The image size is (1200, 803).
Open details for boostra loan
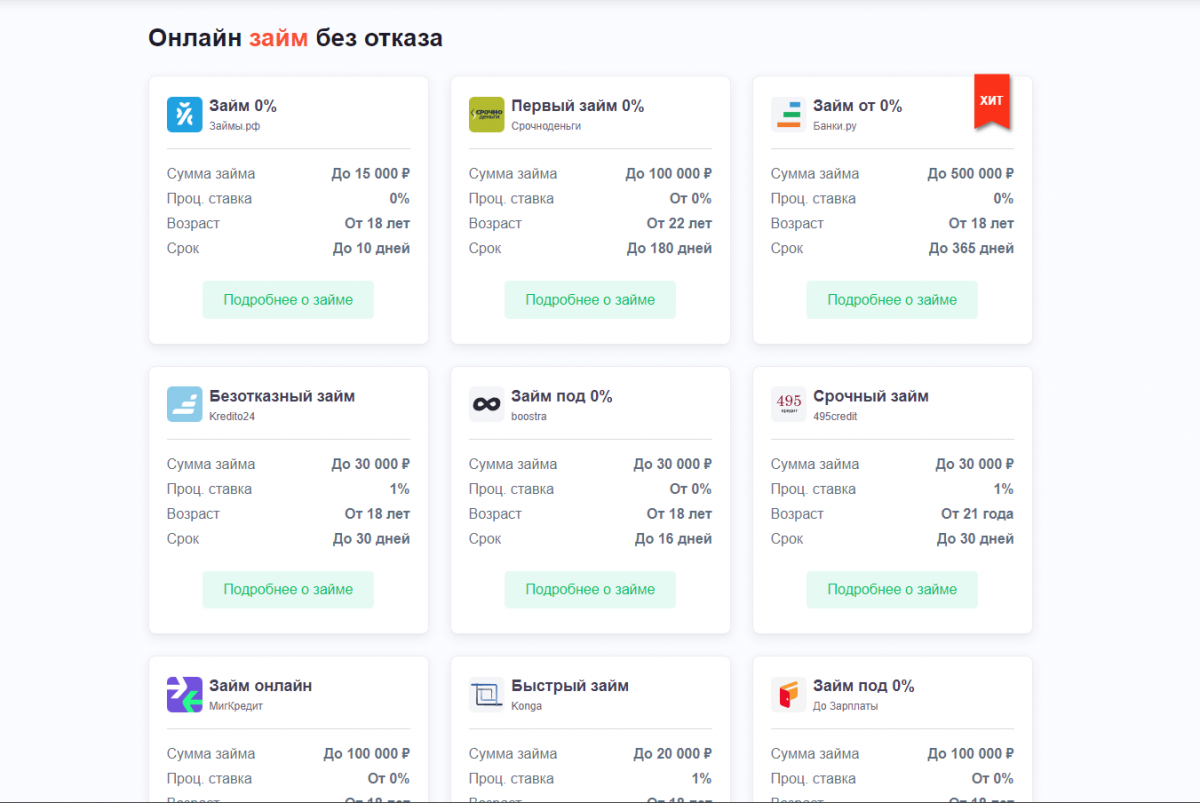590,590
